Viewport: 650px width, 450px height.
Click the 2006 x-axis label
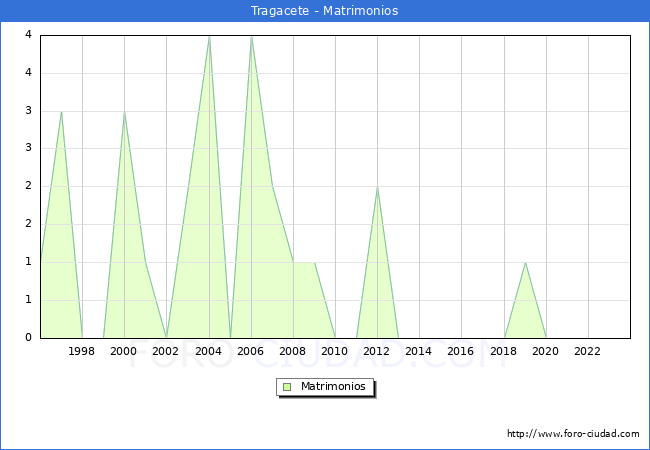click(x=250, y=351)
